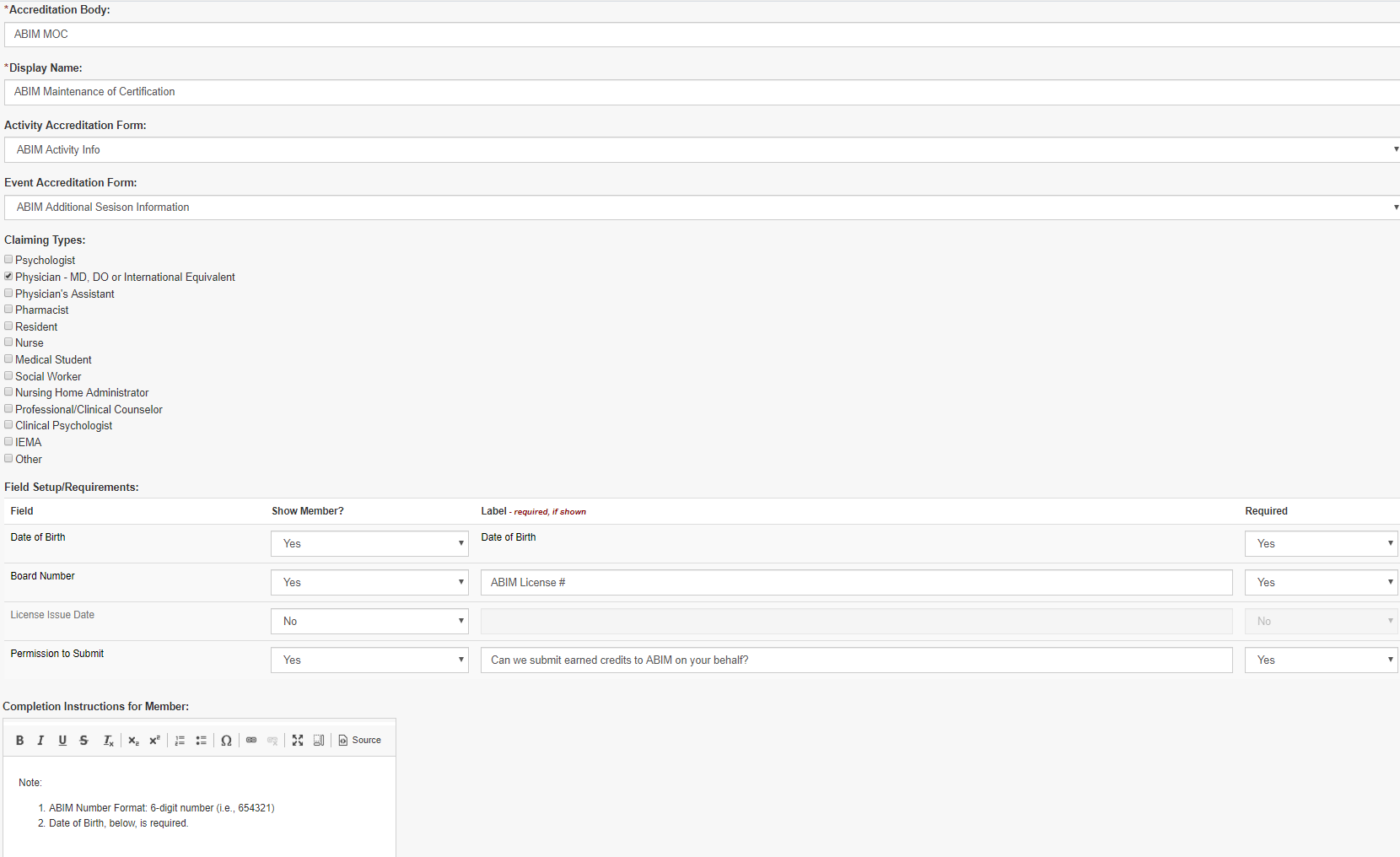This screenshot has height=857, width=1400.
Task: Click the Subscript button in the toolbar
Action: point(133,741)
